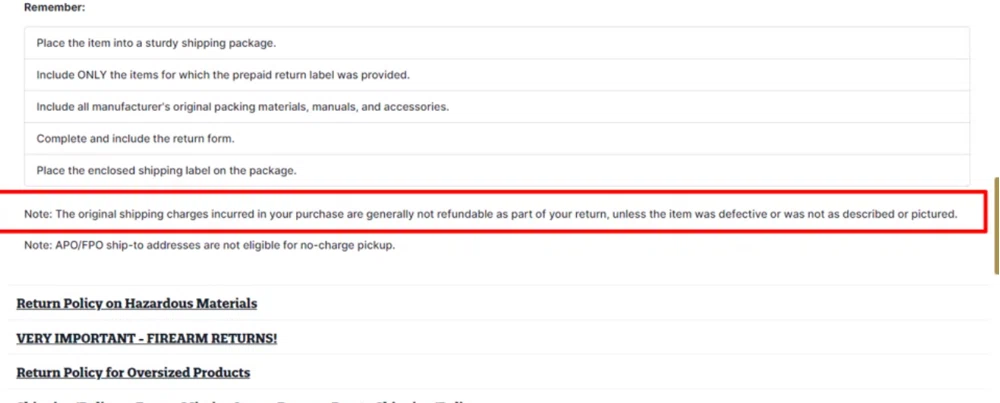This screenshot has height=403, width=1000.
Task: Select 'Complete and include the return form' row
Action: [x=497, y=139]
